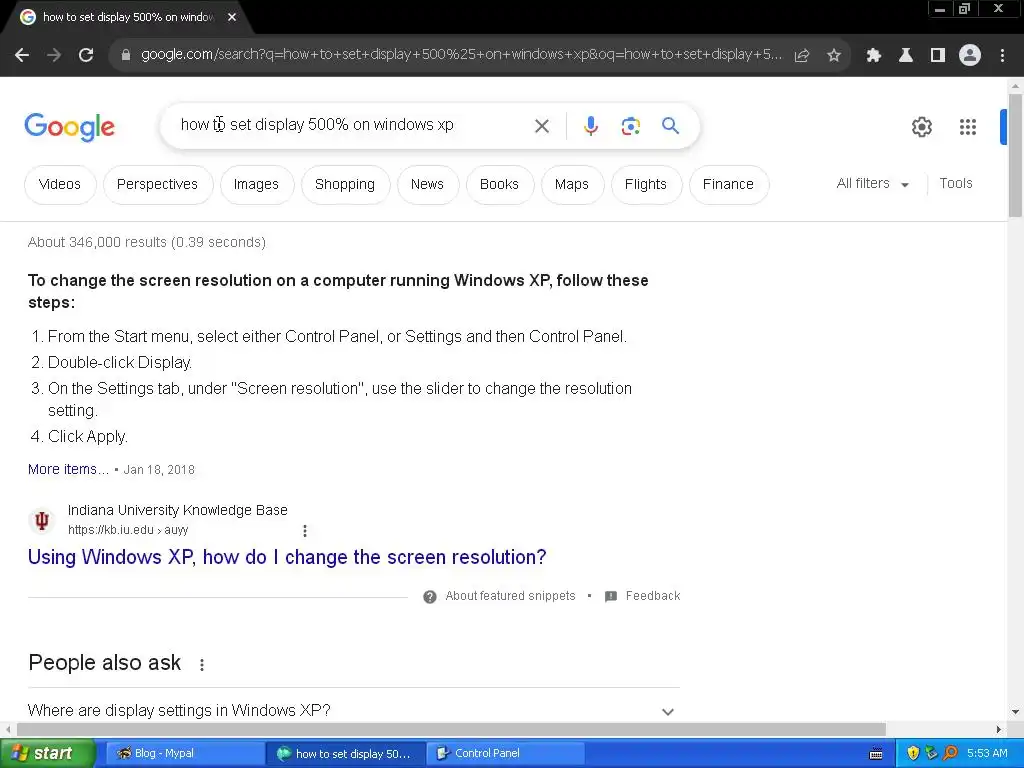Switch to Finance results
This screenshot has width=1024, height=768.
coord(728,185)
